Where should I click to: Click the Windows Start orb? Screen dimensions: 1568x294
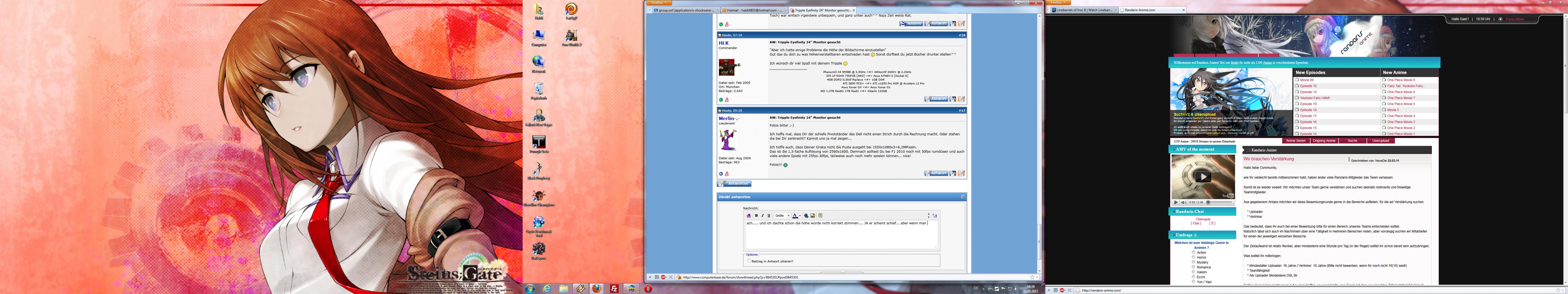(x=530, y=289)
